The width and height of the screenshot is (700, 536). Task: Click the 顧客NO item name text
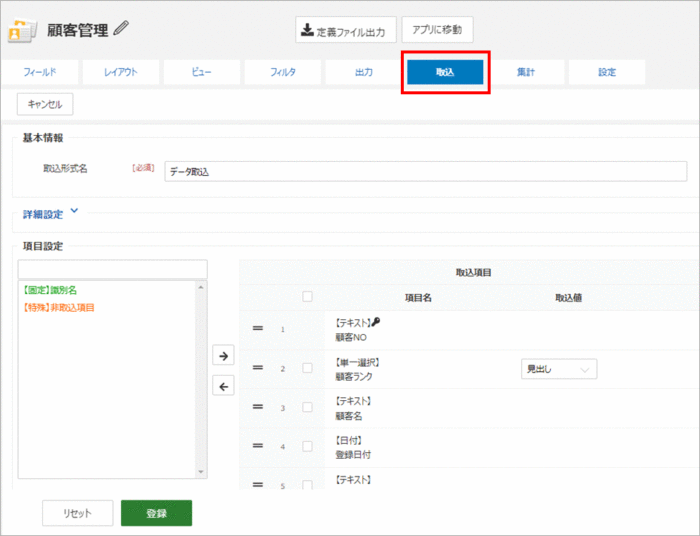[351, 337]
